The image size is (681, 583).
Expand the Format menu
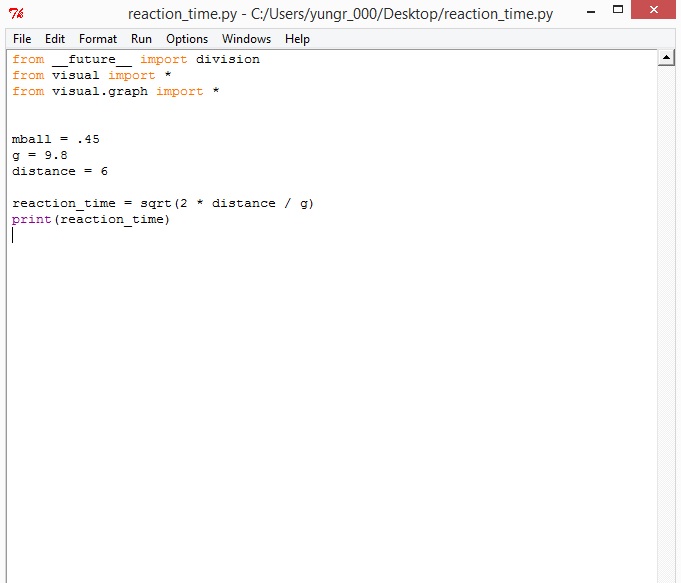(x=98, y=39)
